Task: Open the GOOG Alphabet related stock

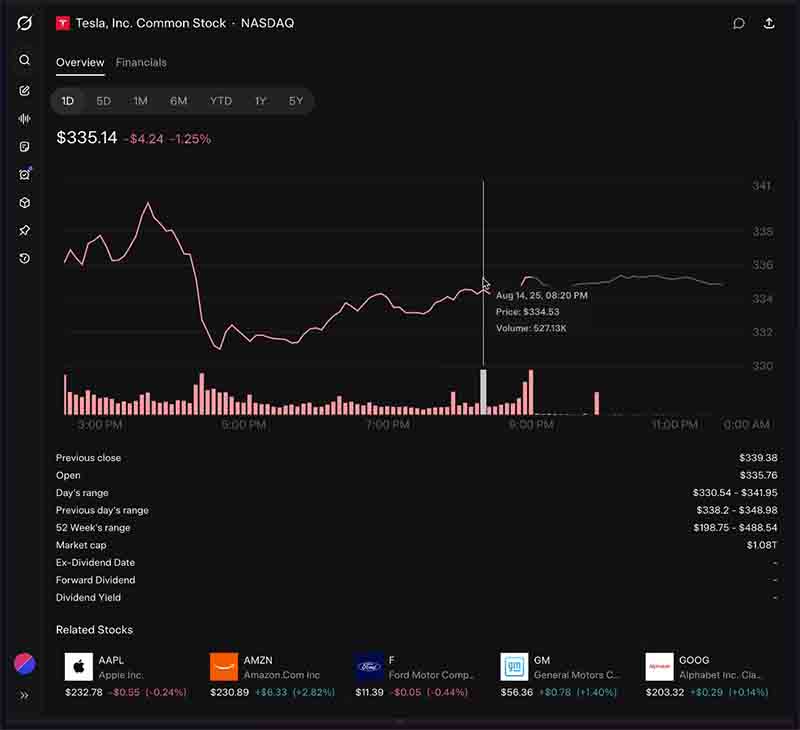Action: click(x=707, y=675)
